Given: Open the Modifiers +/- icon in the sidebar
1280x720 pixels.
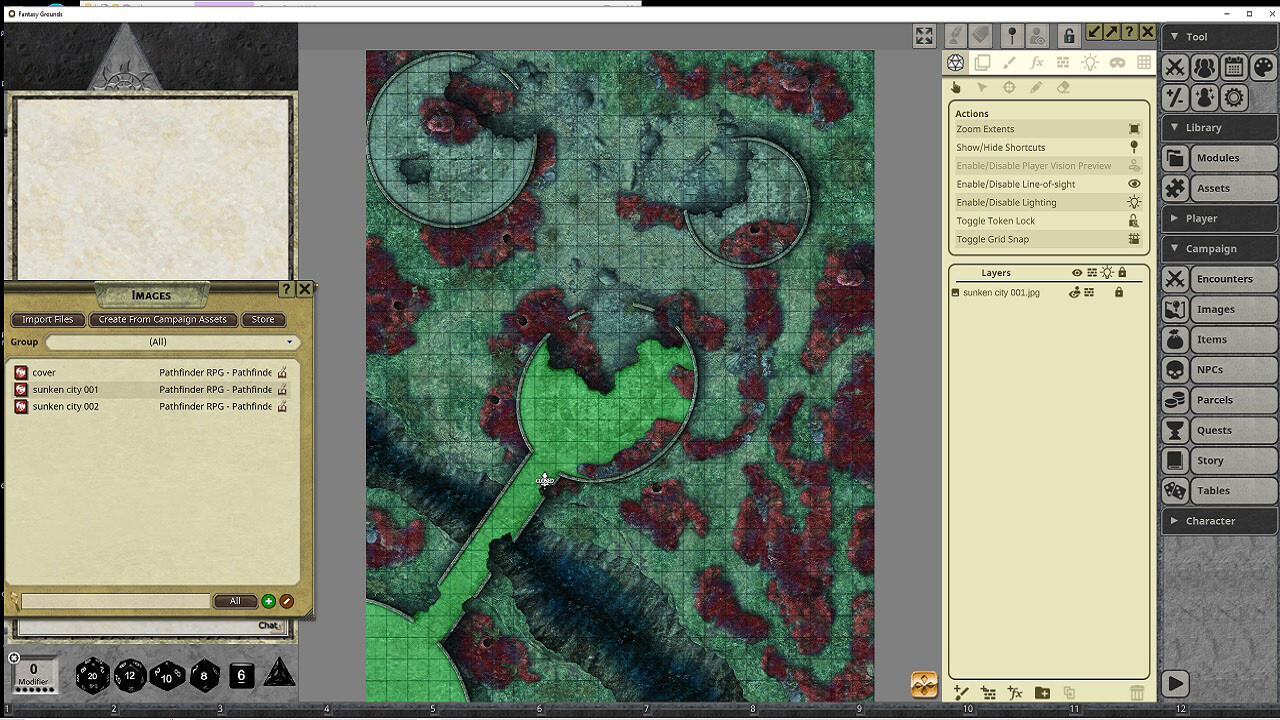Looking at the screenshot, I should tap(1177, 97).
